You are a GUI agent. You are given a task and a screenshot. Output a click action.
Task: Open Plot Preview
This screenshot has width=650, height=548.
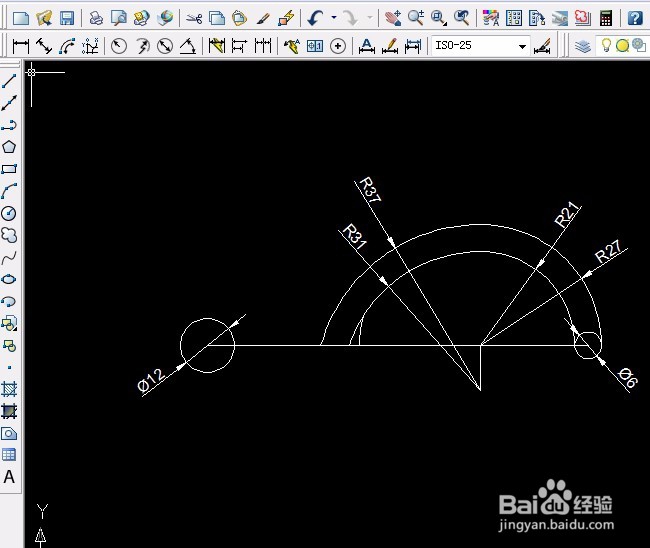pos(119,18)
